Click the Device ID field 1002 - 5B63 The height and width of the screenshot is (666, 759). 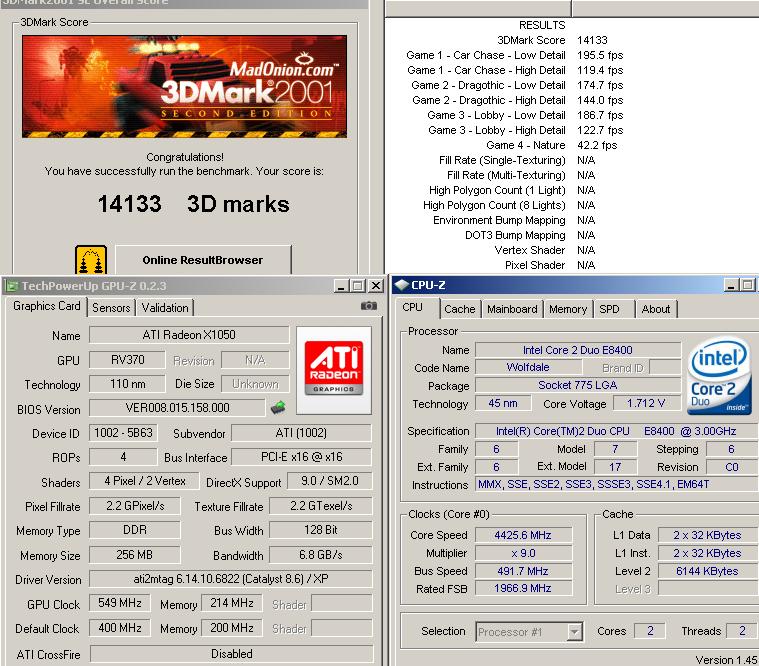[123, 433]
